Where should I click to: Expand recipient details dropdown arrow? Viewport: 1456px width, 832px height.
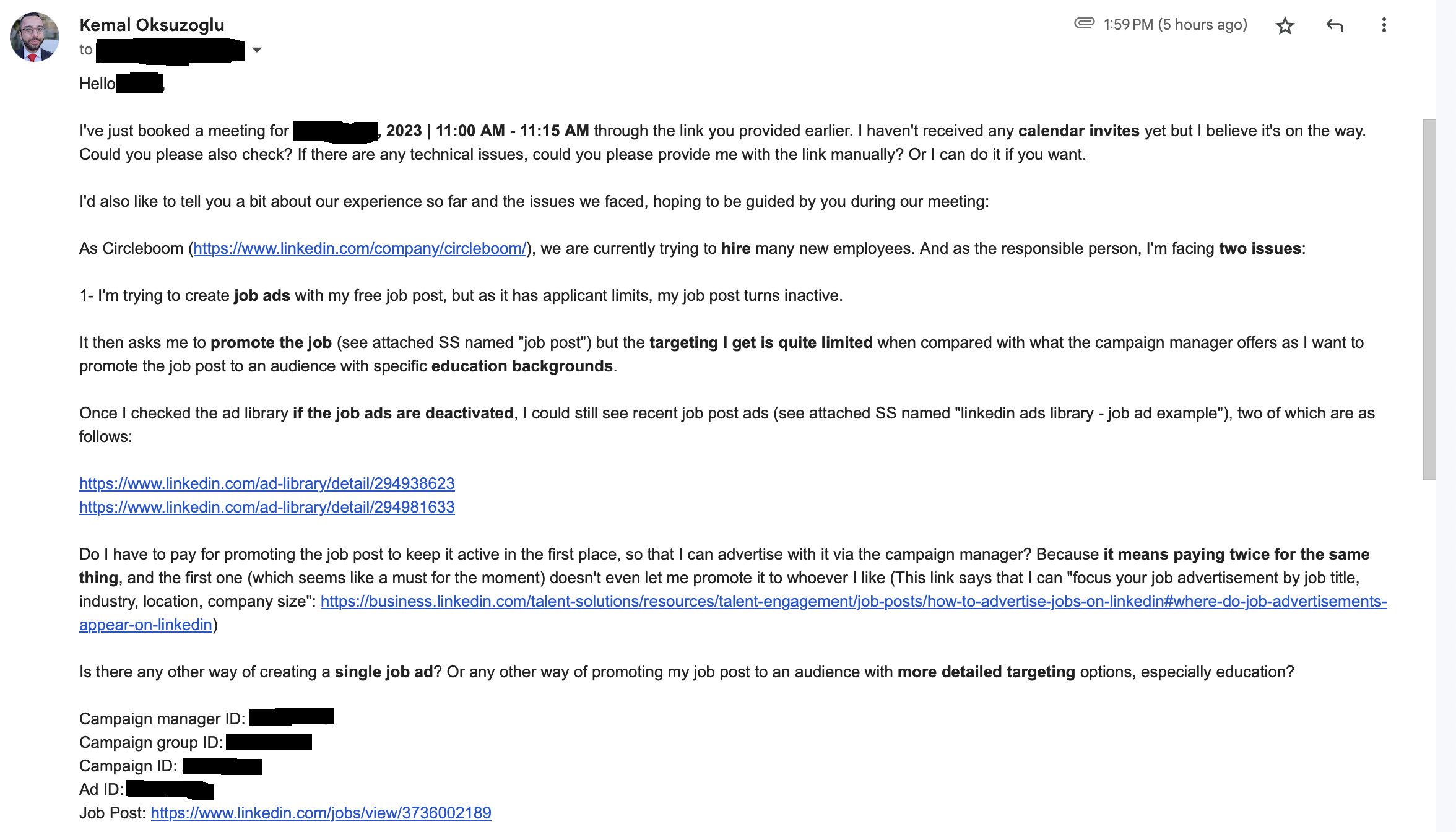[x=257, y=50]
